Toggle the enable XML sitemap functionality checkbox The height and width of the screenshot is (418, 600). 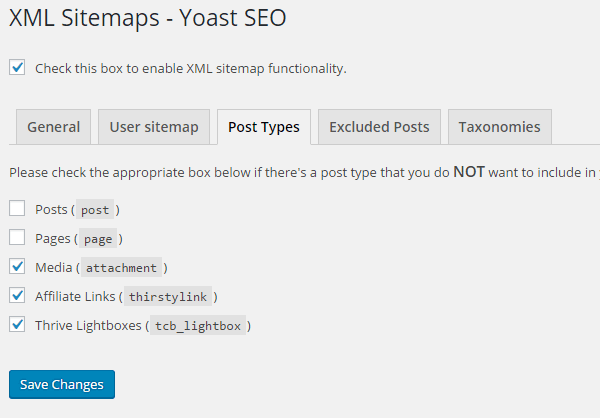[x=17, y=67]
